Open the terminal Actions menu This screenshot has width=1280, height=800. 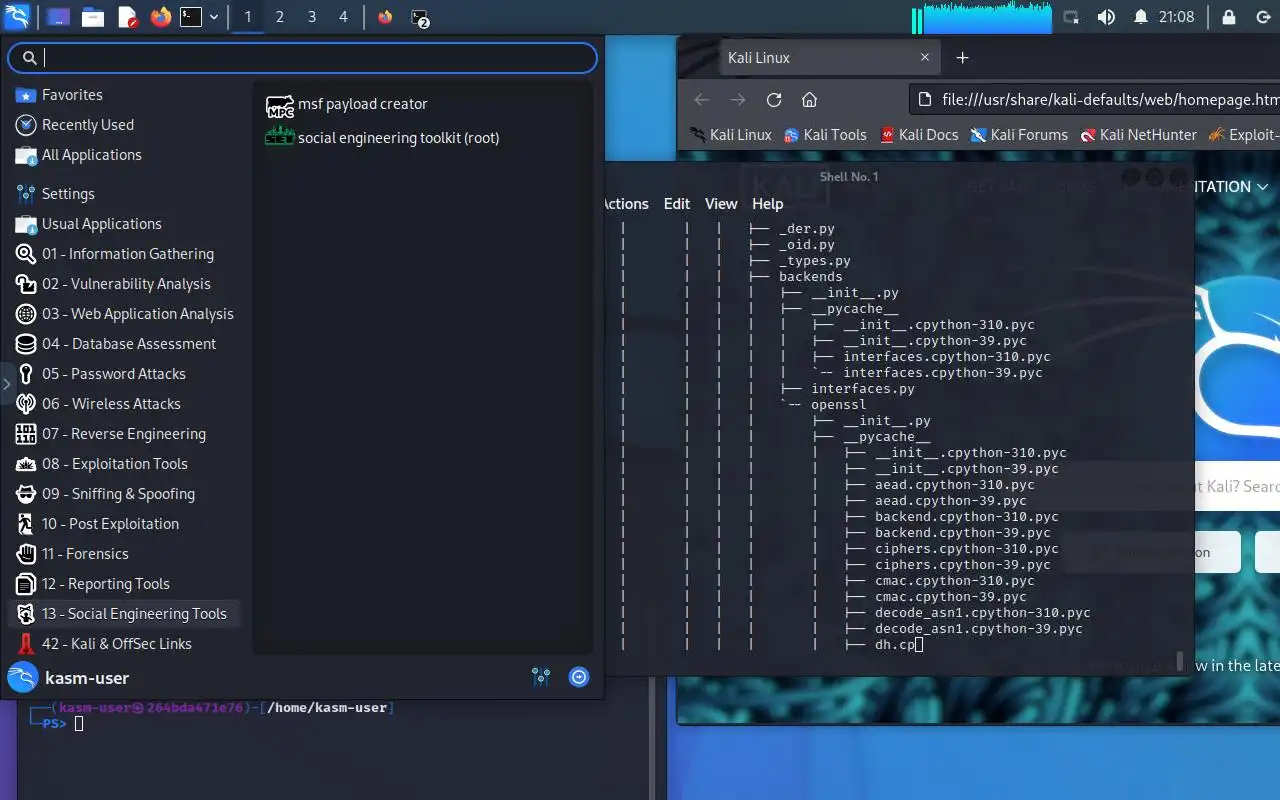(625, 203)
